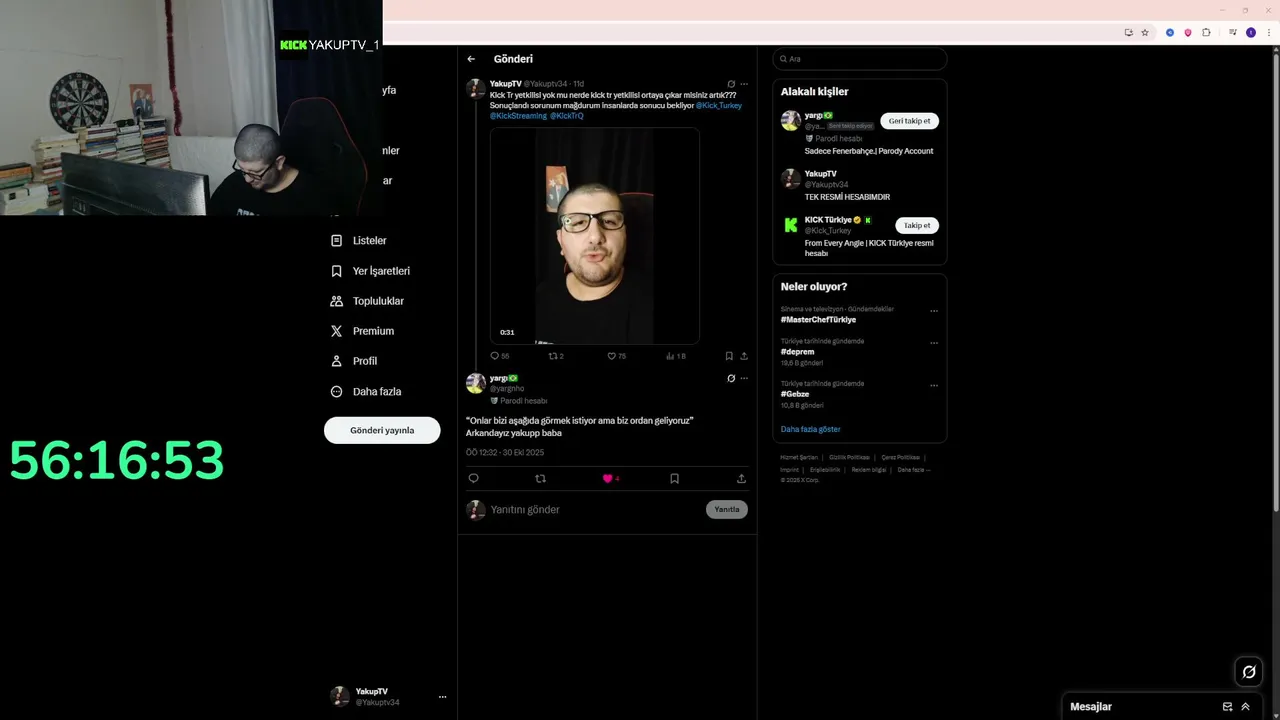Open the browser Extensions puzzle icon
Viewport: 1280px width, 720px height.
pos(1206,32)
